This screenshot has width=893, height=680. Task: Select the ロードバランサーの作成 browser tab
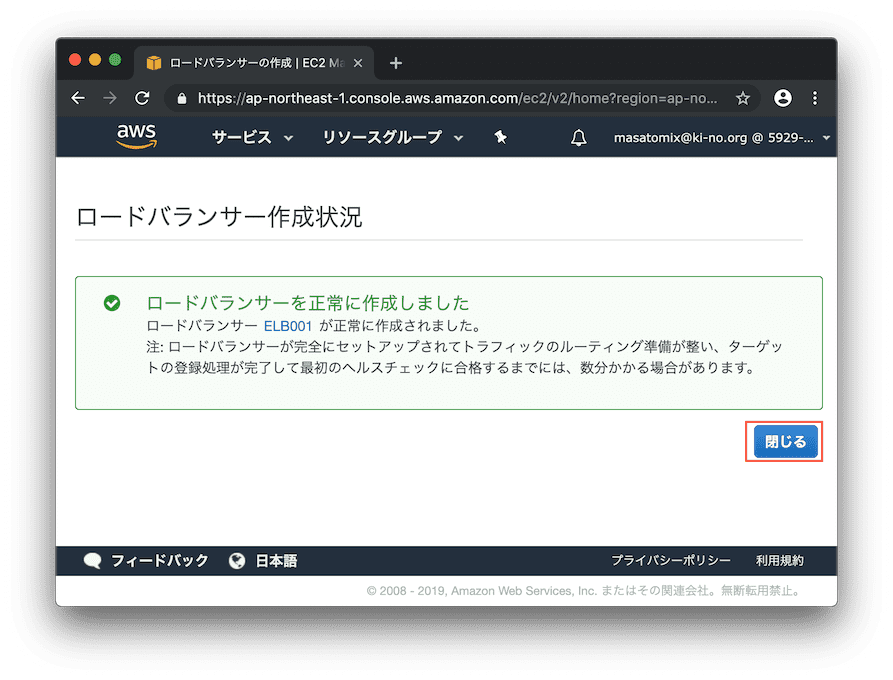coord(254,63)
